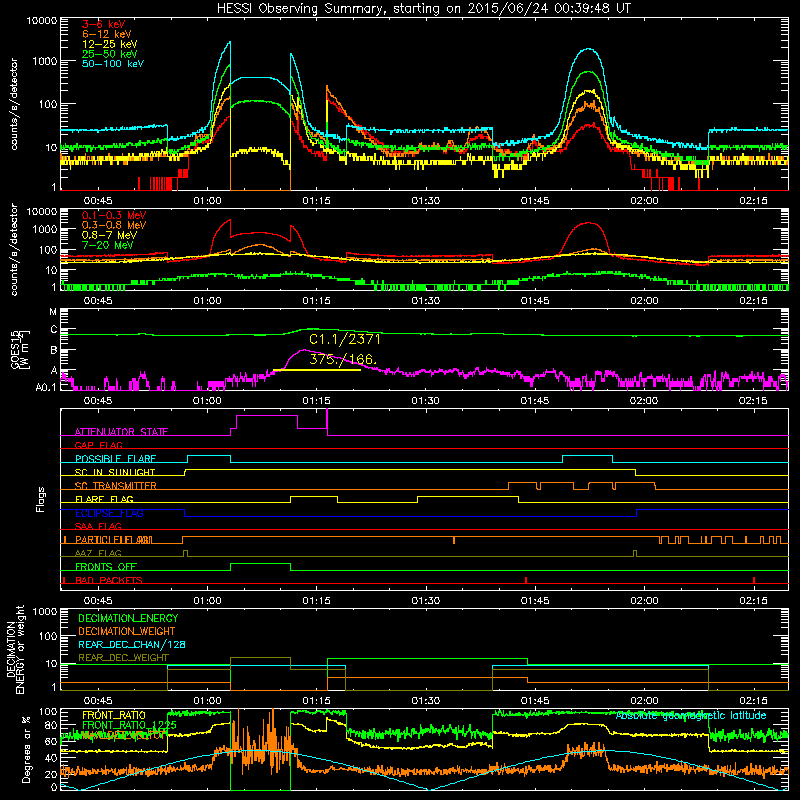This screenshot has height=800, width=800.
Task: Click the GAP_FLAG label
Action: coord(98,445)
